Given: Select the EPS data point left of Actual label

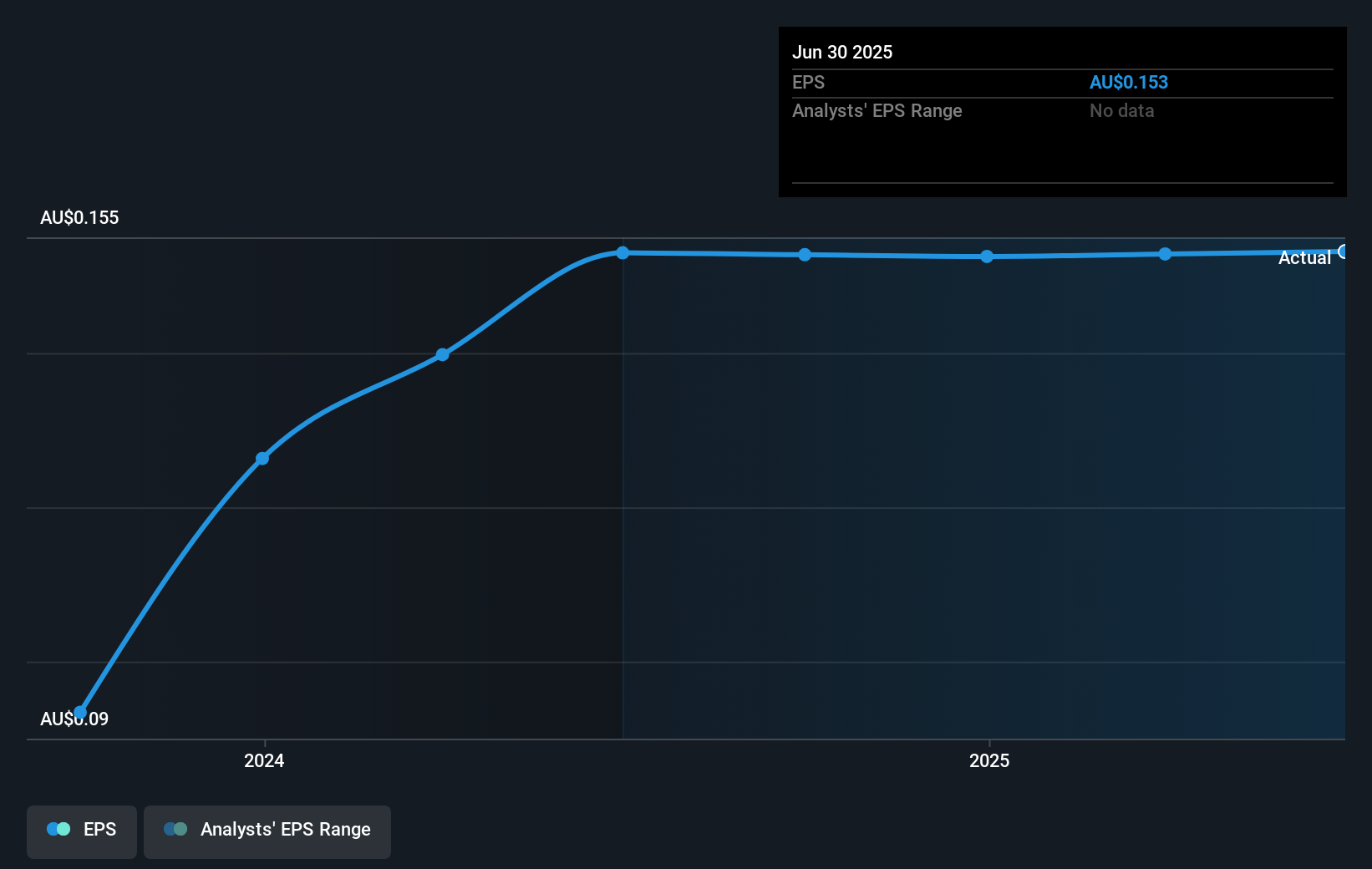Looking at the screenshot, I should pos(1165,254).
